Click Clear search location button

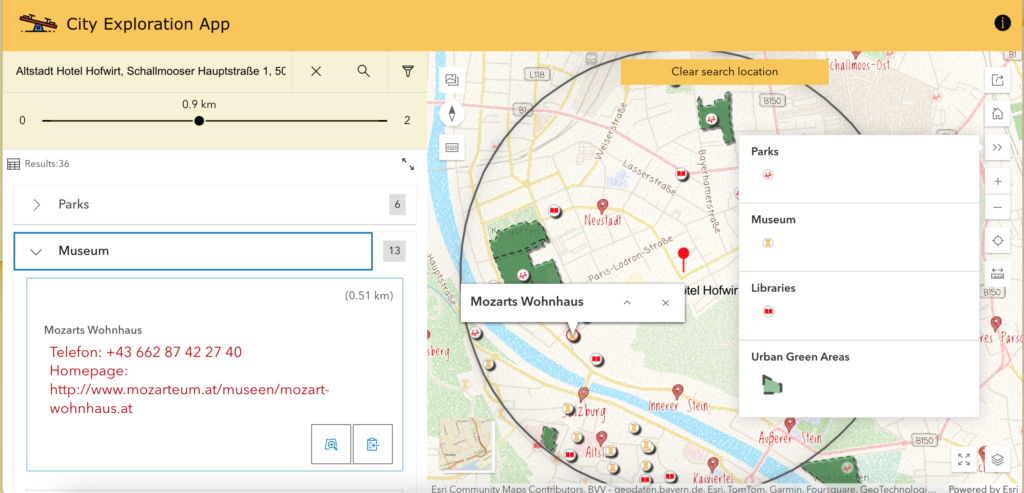coord(724,72)
